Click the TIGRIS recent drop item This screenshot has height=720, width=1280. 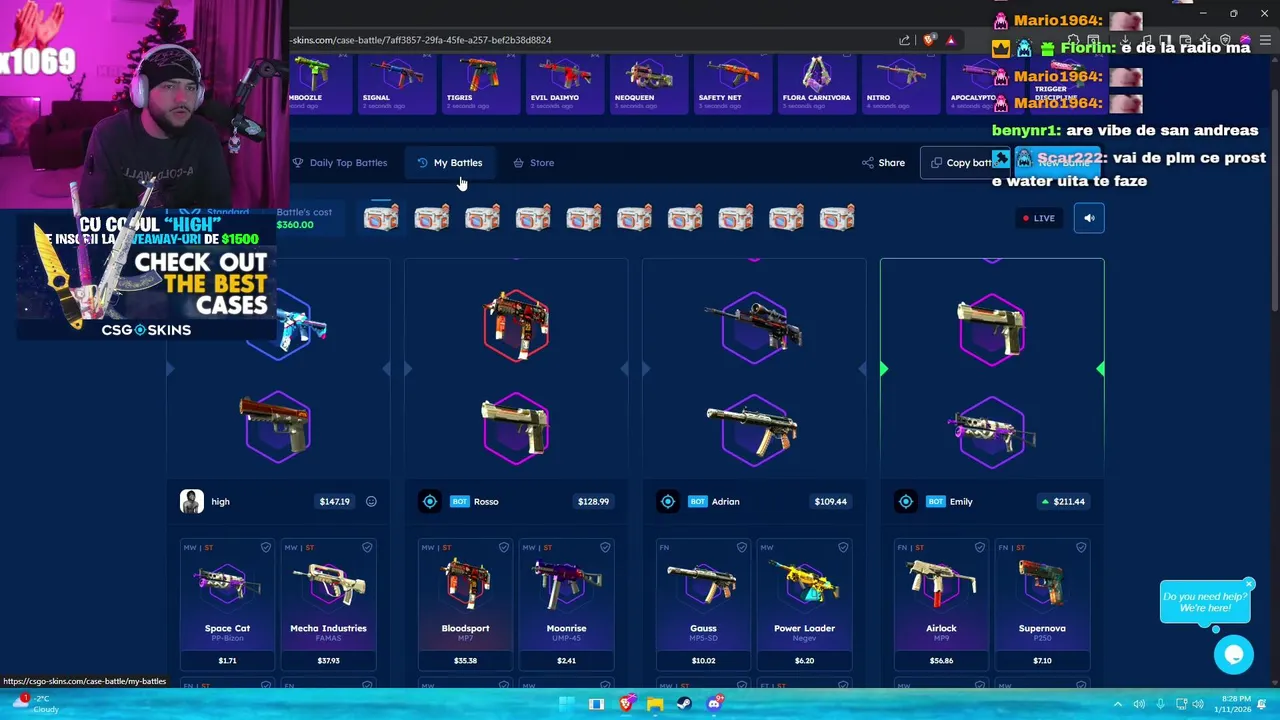pyautogui.click(x=479, y=83)
